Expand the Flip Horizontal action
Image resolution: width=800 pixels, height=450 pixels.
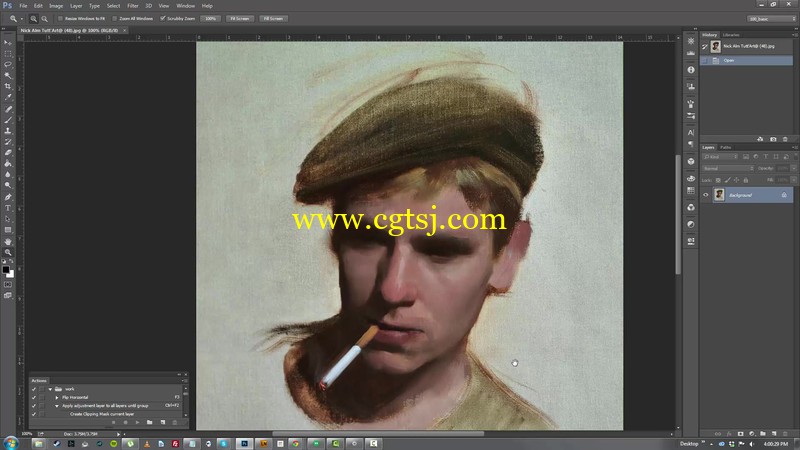coord(57,397)
